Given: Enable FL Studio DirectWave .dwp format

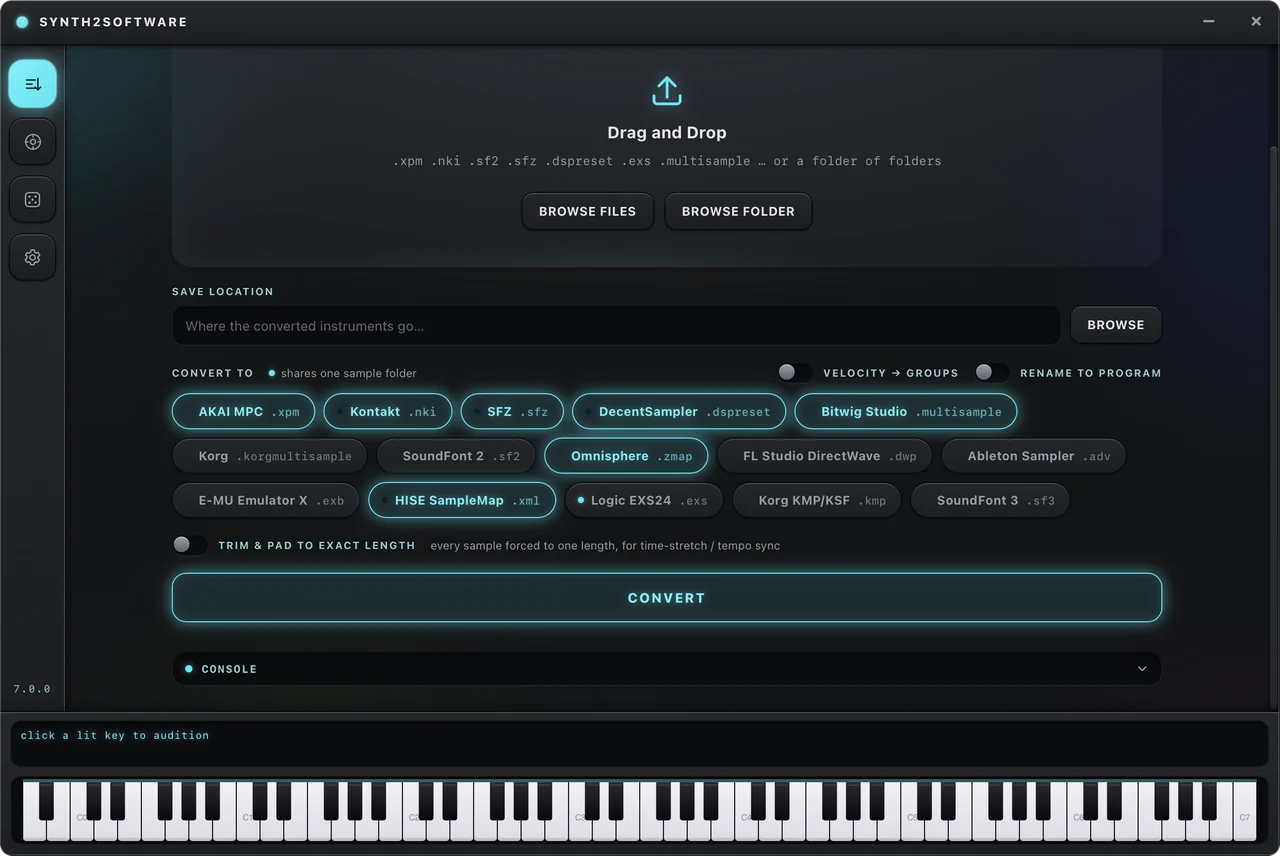Looking at the screenshot, I should click(x=825, y=456).
